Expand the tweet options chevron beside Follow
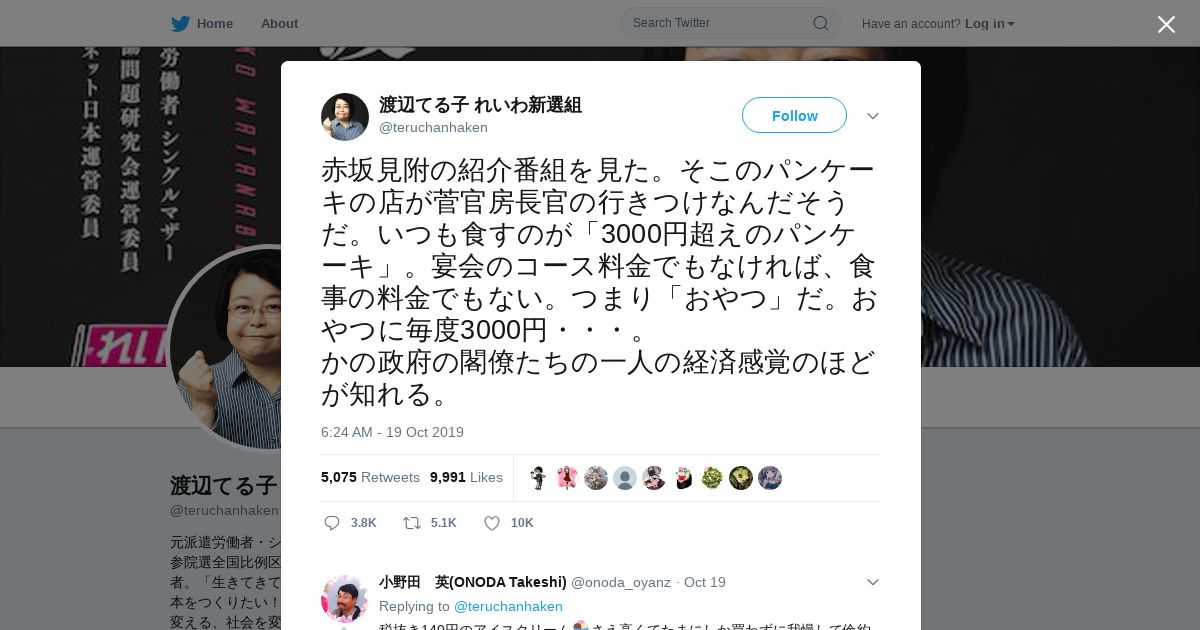This screenshot has height=630, width=1200. 873,116
